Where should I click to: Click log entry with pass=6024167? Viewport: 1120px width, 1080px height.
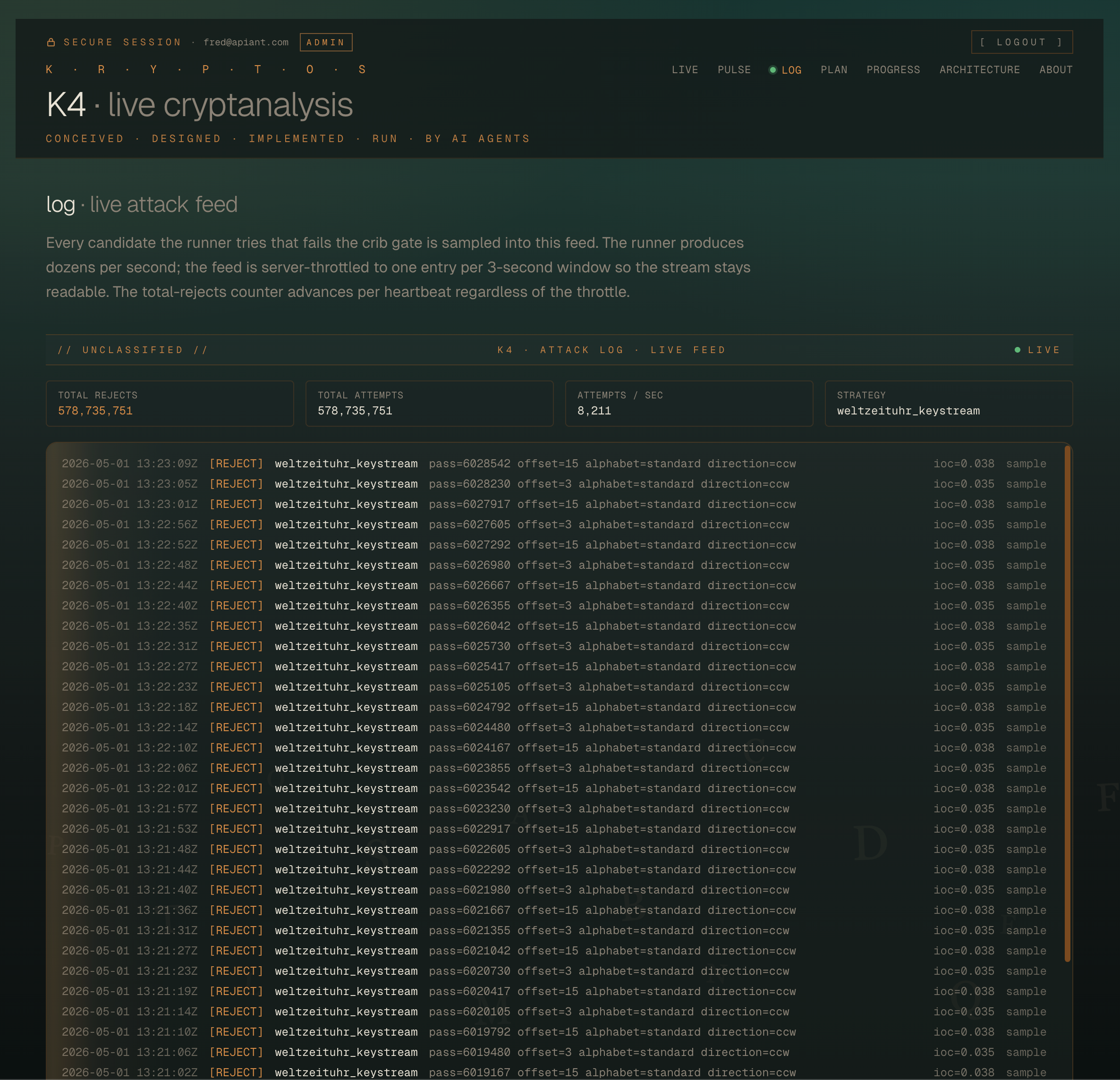click(x=554, y=748)
